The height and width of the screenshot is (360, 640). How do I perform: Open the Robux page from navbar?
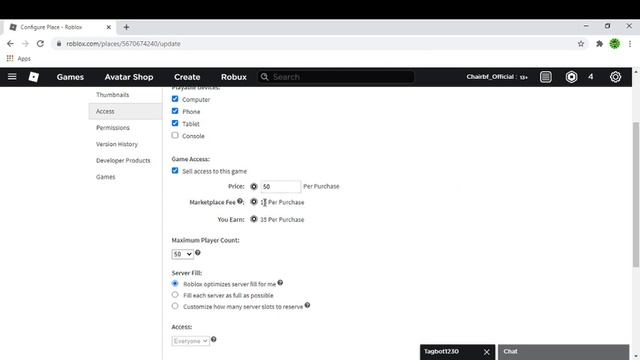(x=233, y=77)
